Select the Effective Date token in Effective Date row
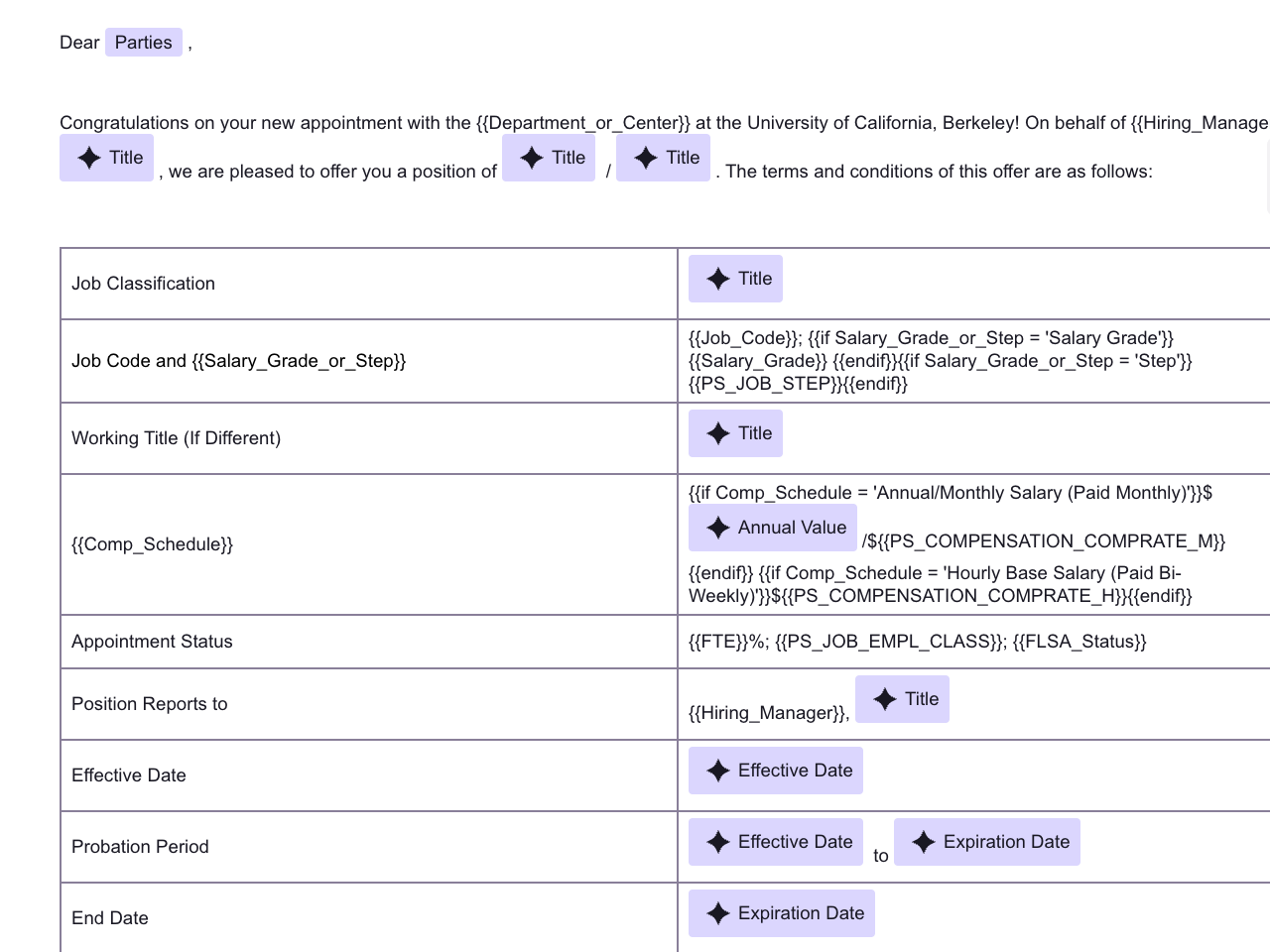Screen dimensions: 1270x952 775,771
